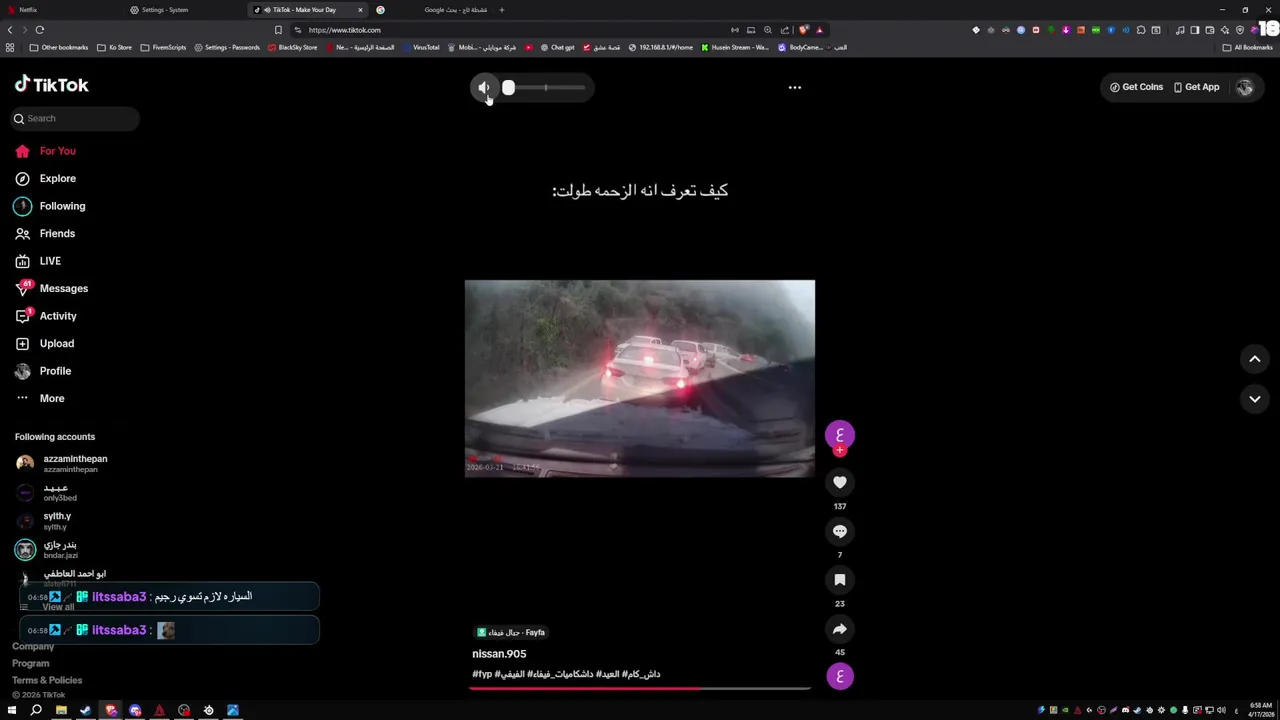The image size is (1280, 720).
Task: Open the Settings - Passwords bookmark
Action: (227, 47)
